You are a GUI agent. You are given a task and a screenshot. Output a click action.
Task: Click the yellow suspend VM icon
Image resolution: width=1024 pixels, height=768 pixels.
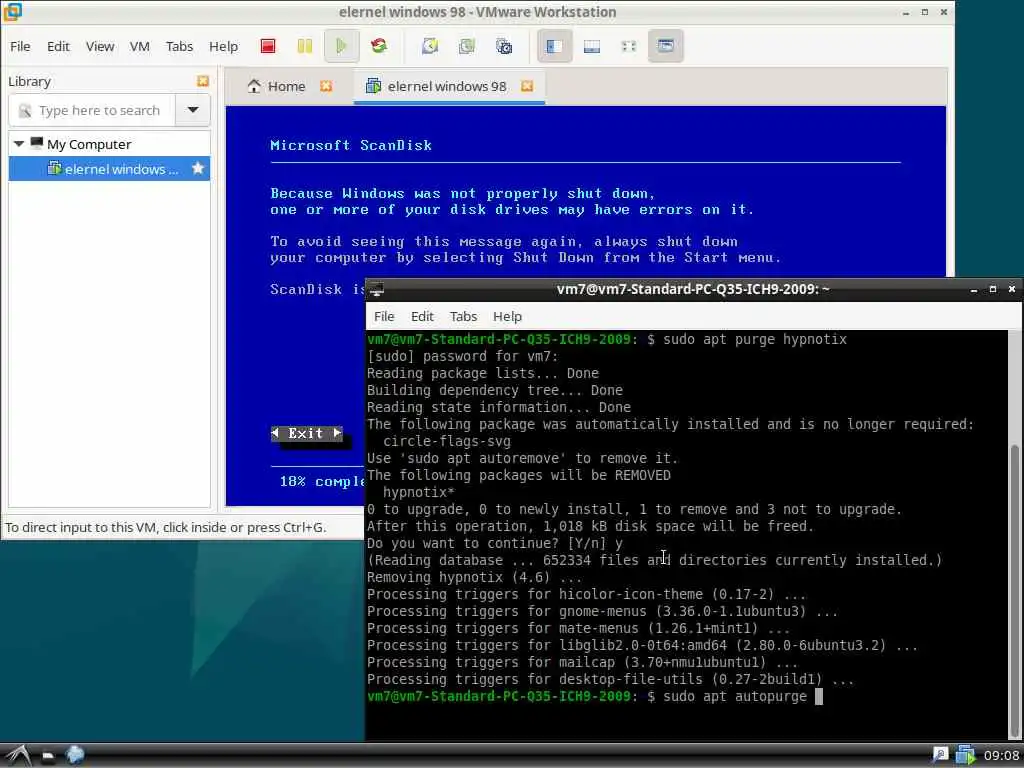click(304, 46)
